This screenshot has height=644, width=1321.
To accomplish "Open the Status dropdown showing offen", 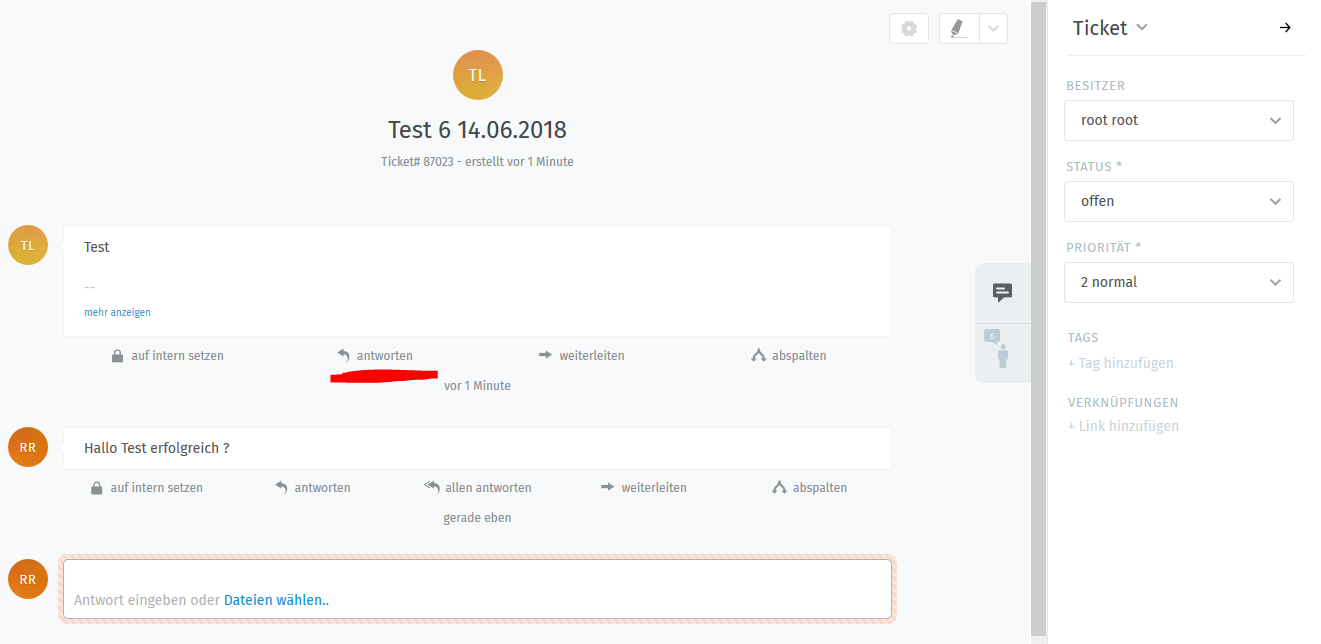I will 1179,201.
